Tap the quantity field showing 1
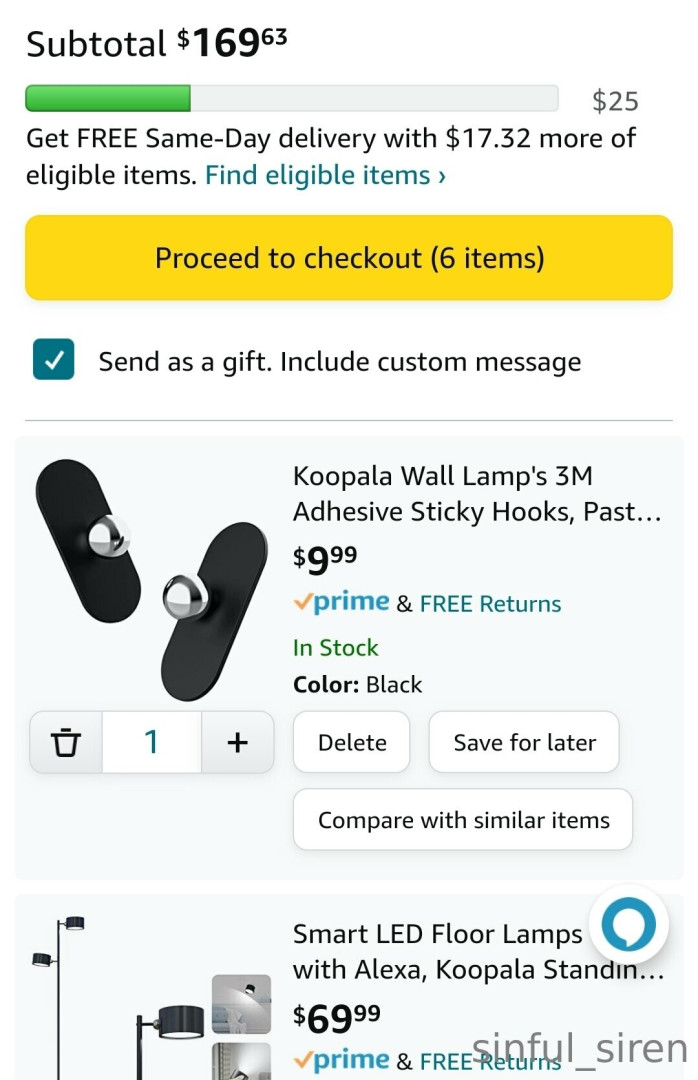This screenshot has width=698, height=1080. (151, 742)
